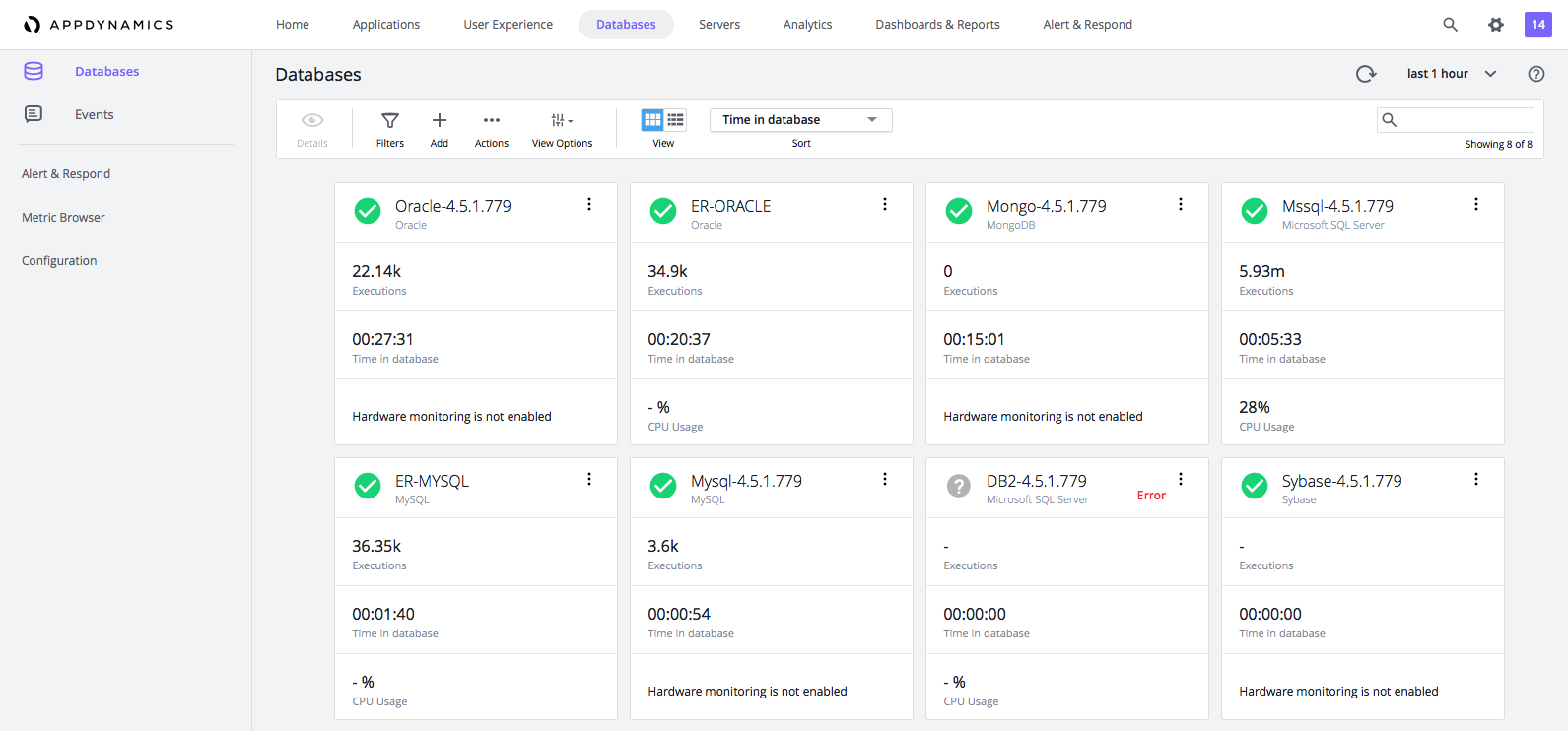The image size is (1568, 731).
Task: Click the database search field
Action: [x=1456, y=120]
